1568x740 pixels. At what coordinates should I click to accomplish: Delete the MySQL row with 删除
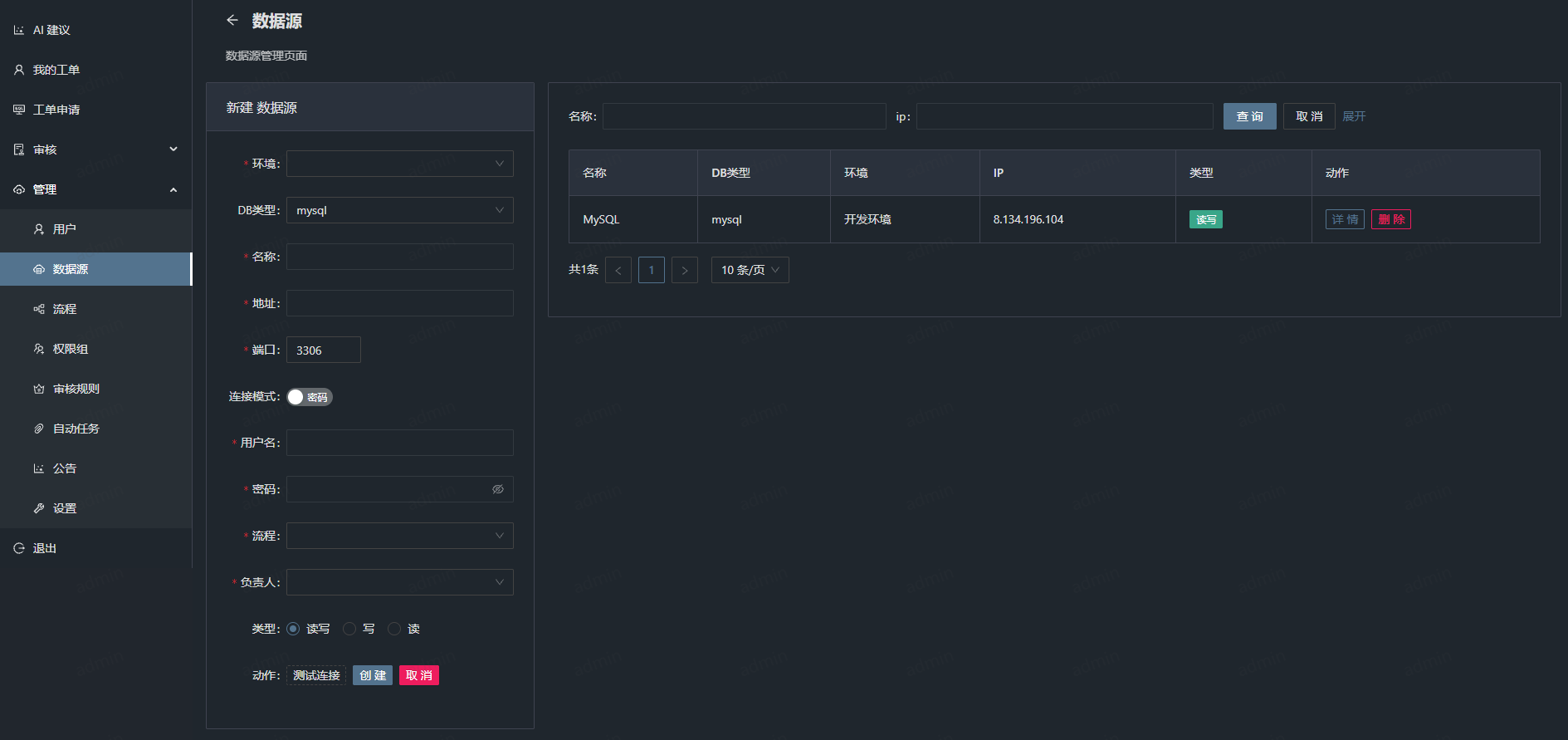tap(1390, 219)
